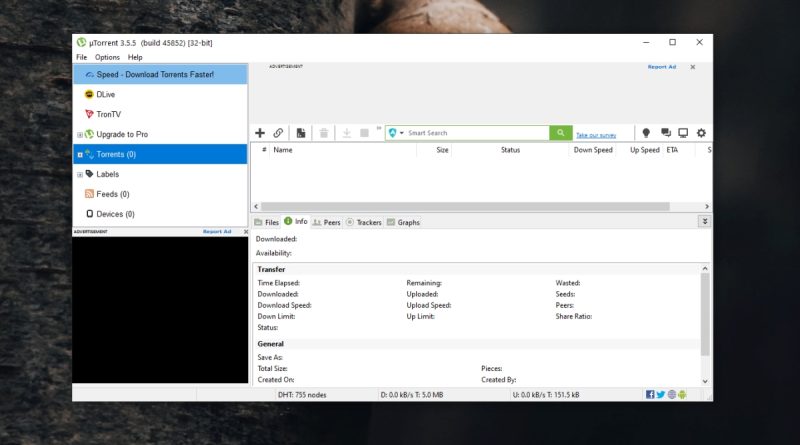This screenshot has height=445, width=800.
Task: Expand the Torrents (0) tree node
Action: (x=80, y=155)
